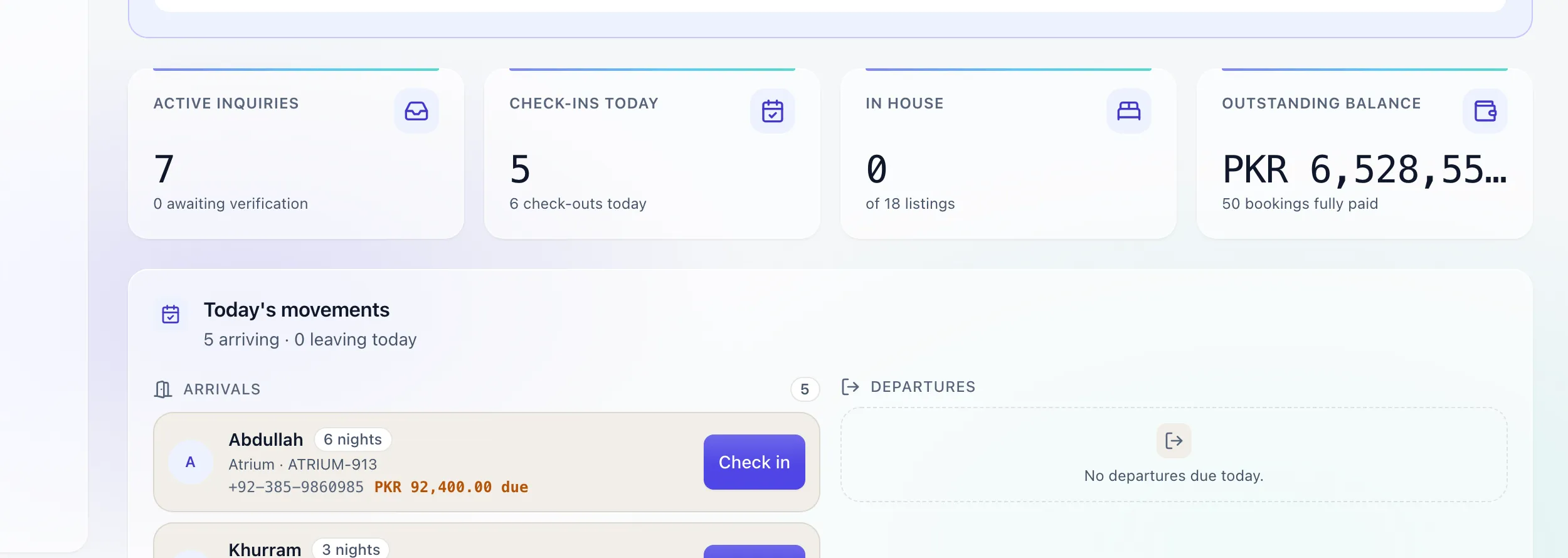Open the Check-ins Today card

click(652, 154)
